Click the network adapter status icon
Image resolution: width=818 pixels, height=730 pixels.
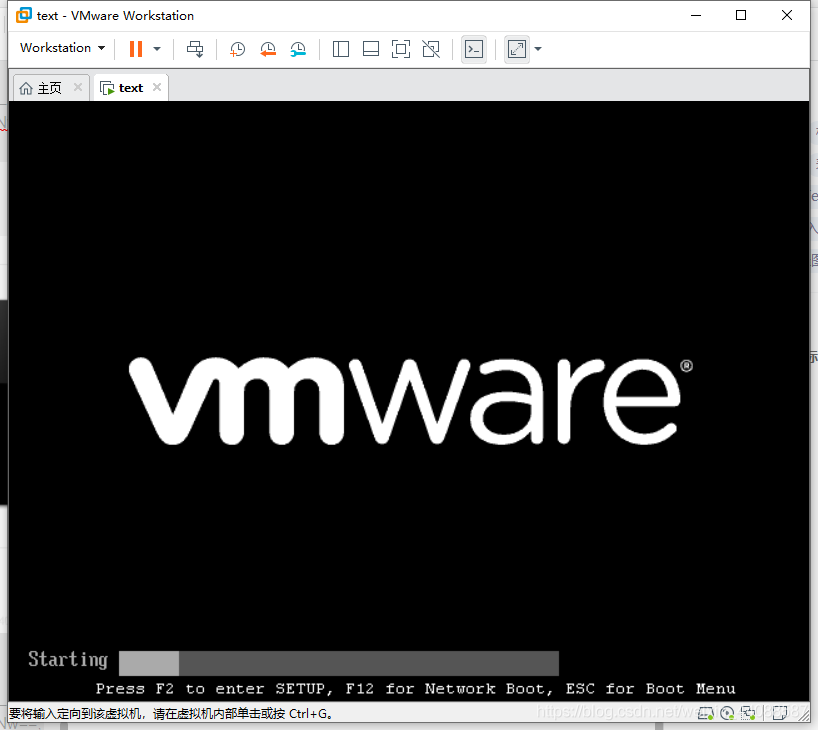[x=748, y=713]
